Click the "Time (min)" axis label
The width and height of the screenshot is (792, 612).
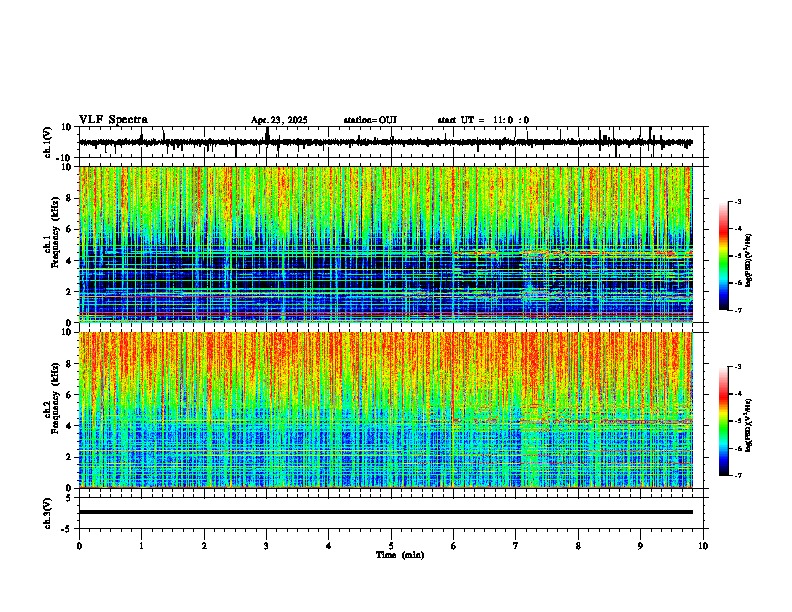[x=400, y=555]
